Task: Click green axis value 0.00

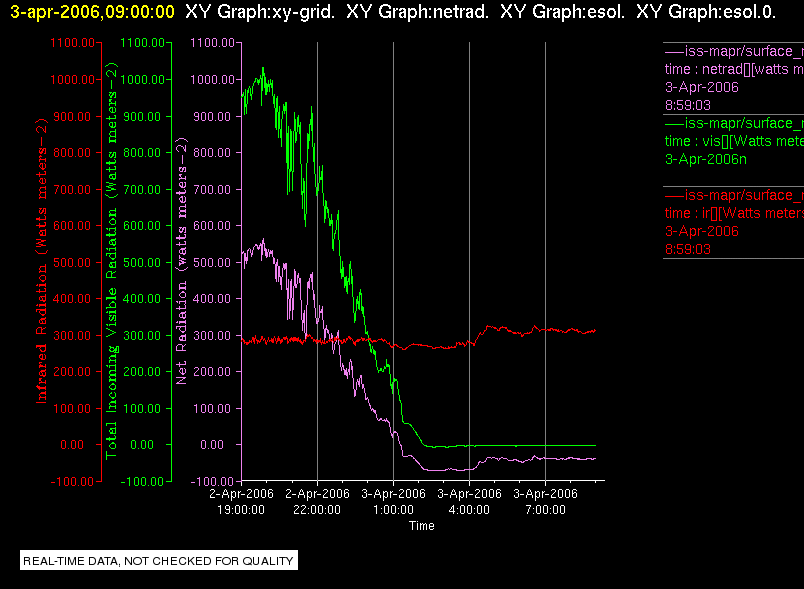Action: pyautogui.click(x=142, y=445)
